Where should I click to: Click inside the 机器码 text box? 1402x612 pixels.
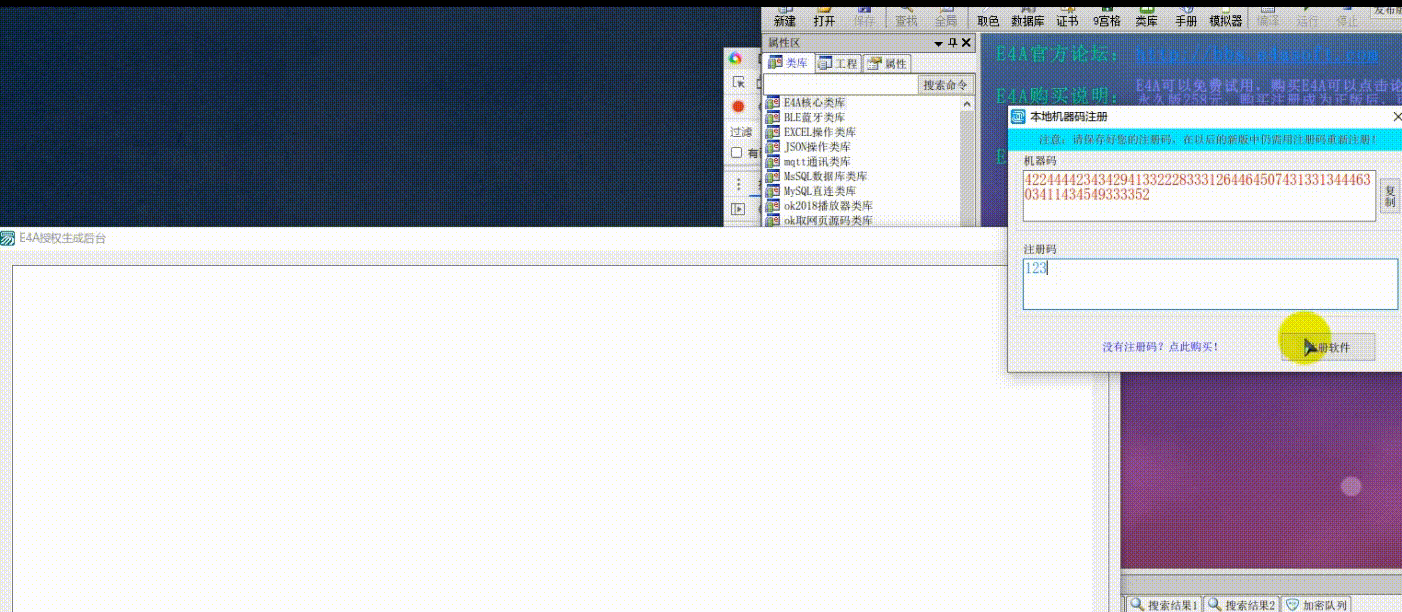1199,195
